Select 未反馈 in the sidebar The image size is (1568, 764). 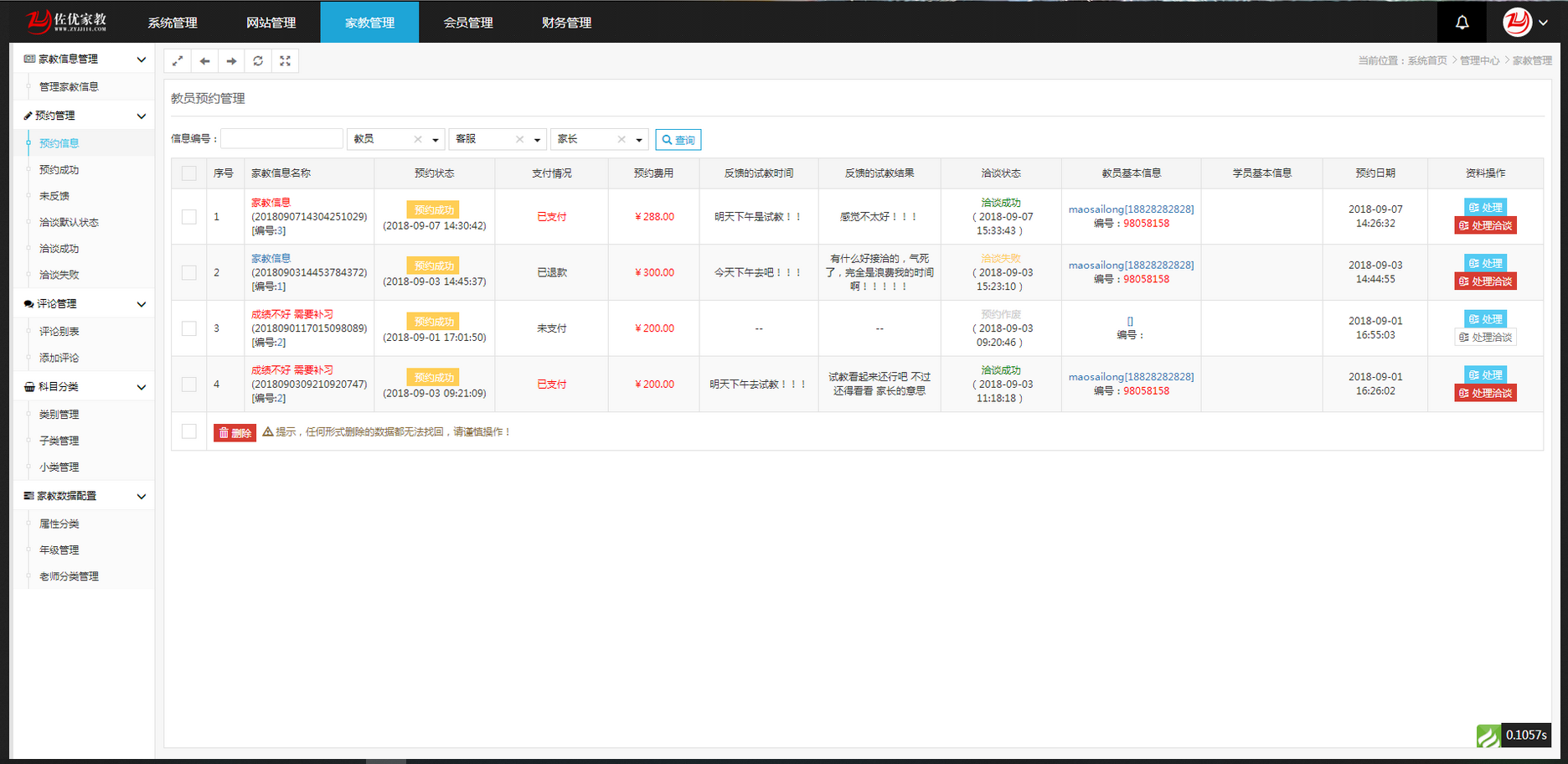click(54, 196)
